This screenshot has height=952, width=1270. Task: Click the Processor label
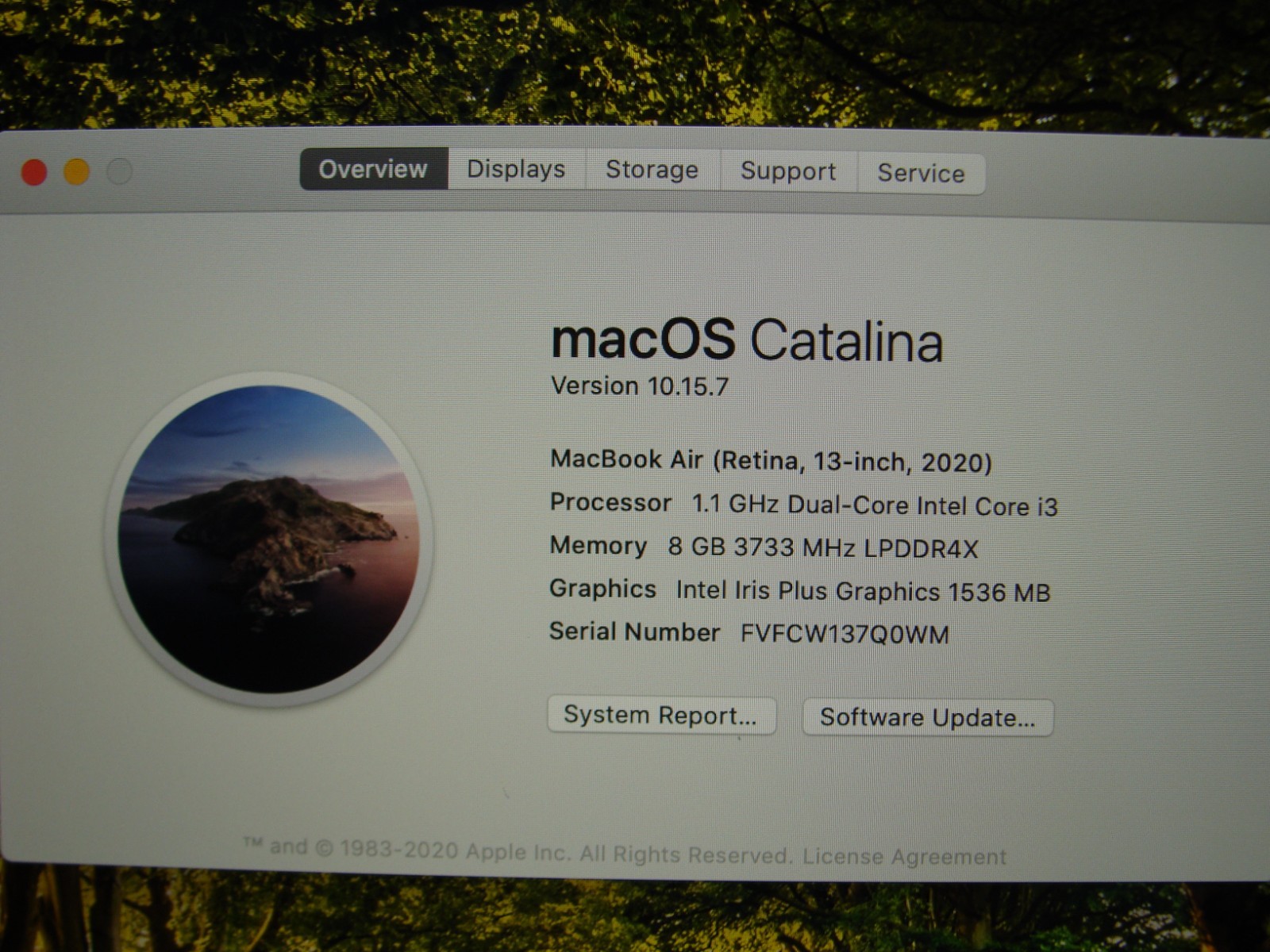pos(610,503)
